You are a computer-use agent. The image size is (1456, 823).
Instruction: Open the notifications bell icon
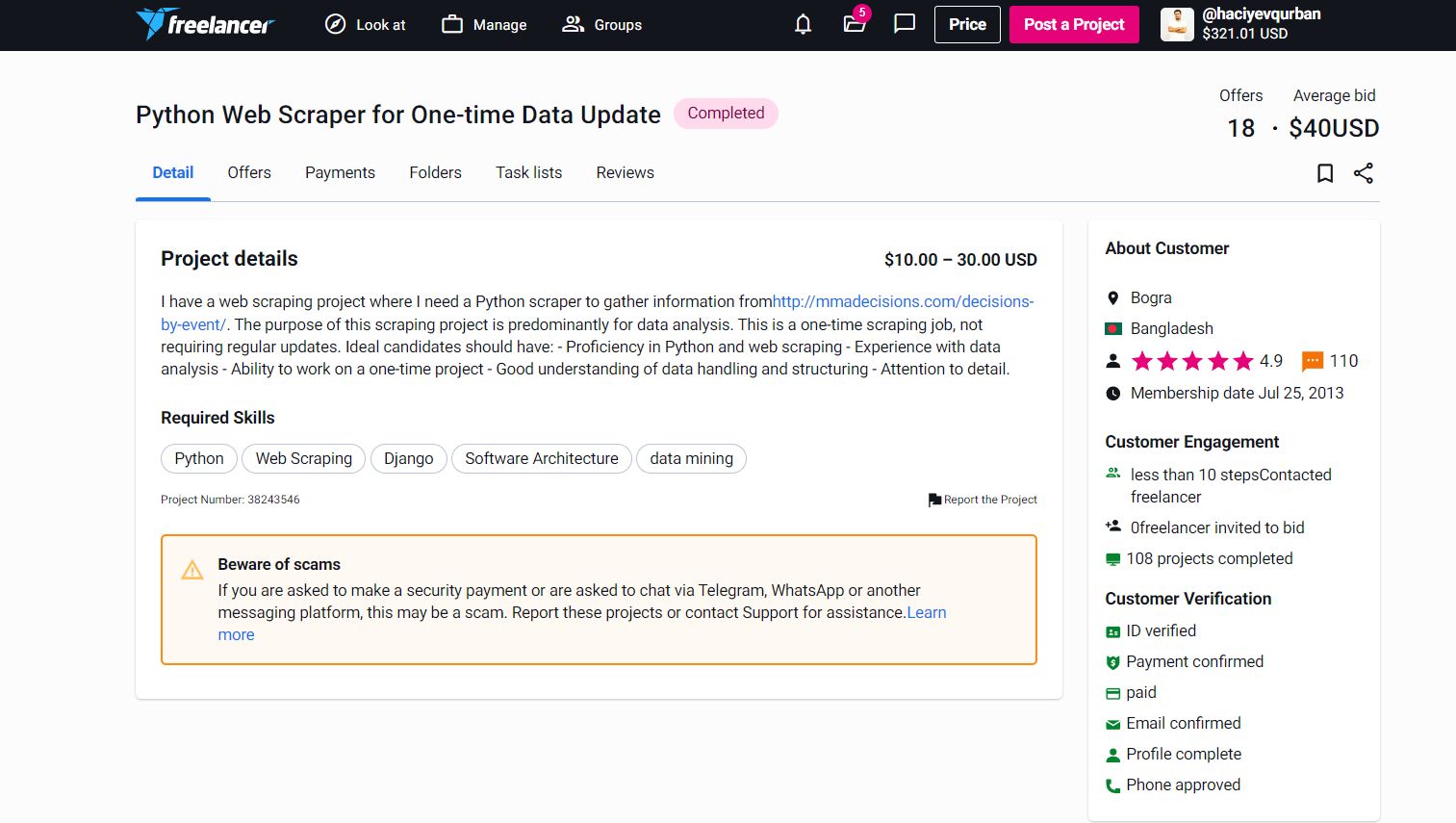click(x=803, y=24)
